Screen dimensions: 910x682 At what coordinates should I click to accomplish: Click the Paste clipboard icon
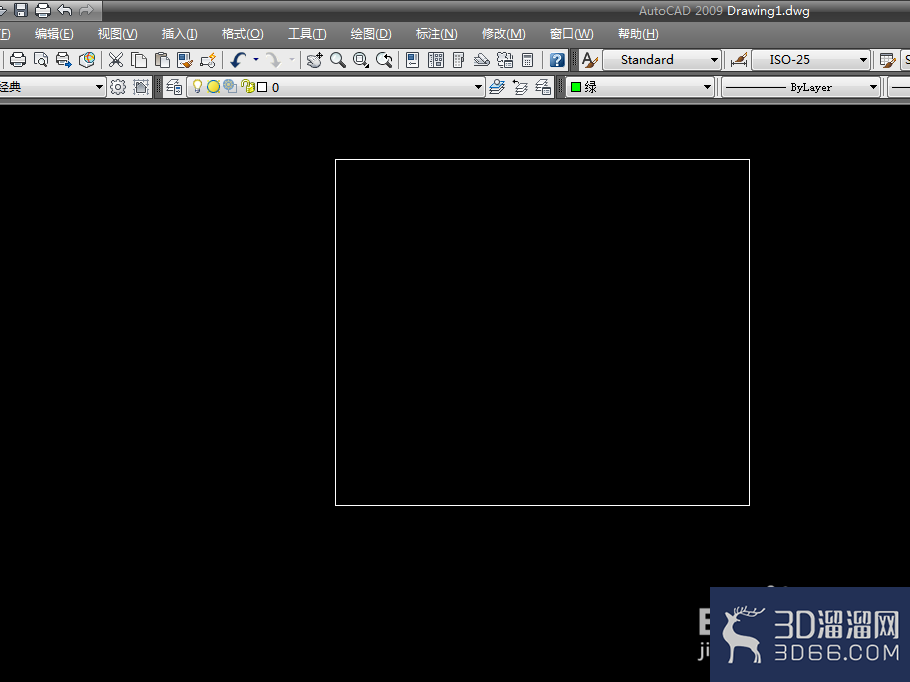[x=162, y=60]
